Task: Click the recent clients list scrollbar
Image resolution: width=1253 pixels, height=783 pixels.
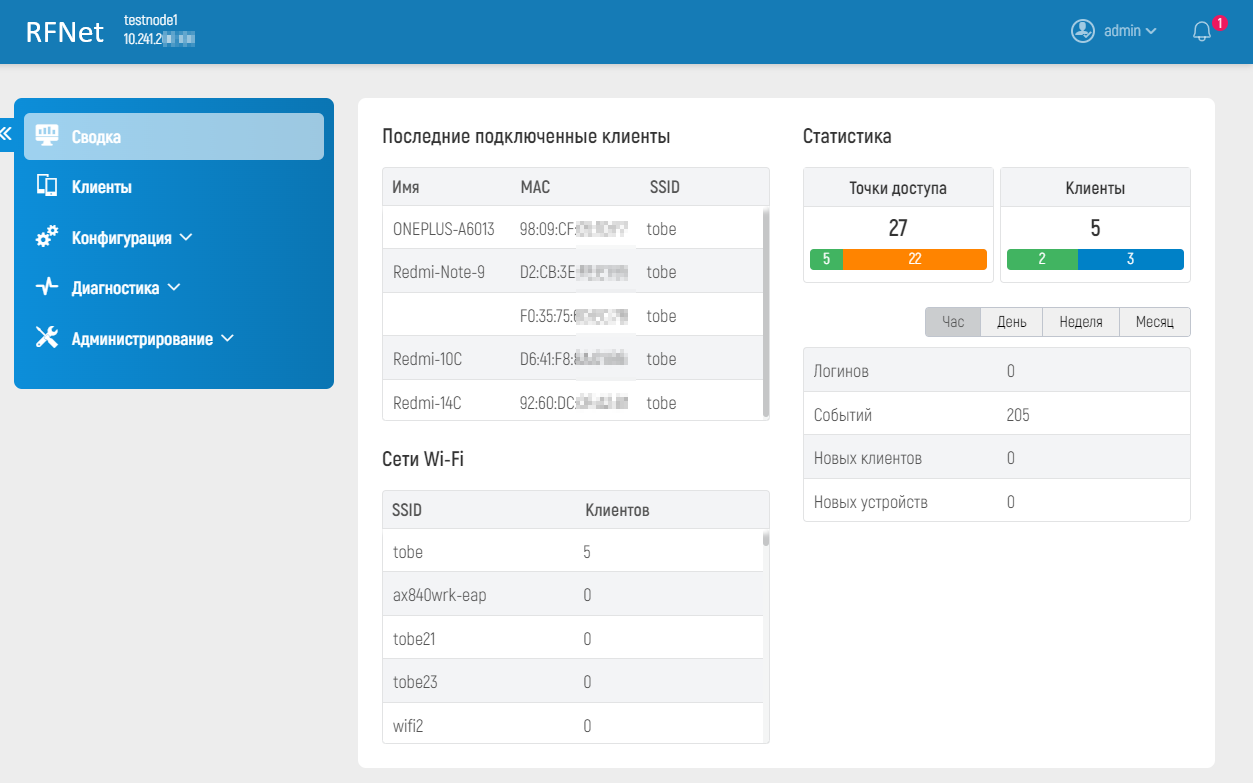Action: tap(766, 312)
